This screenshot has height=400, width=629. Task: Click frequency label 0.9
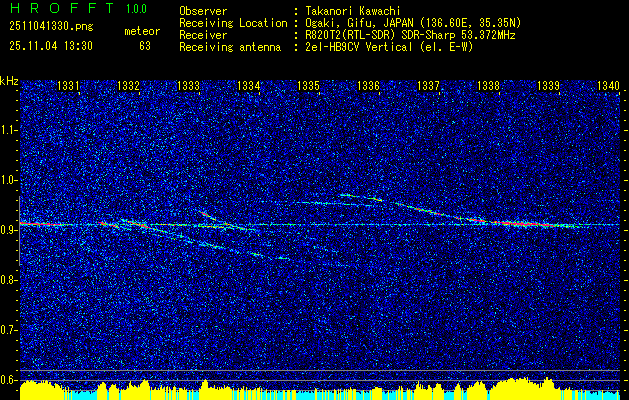tap(8, 230)
